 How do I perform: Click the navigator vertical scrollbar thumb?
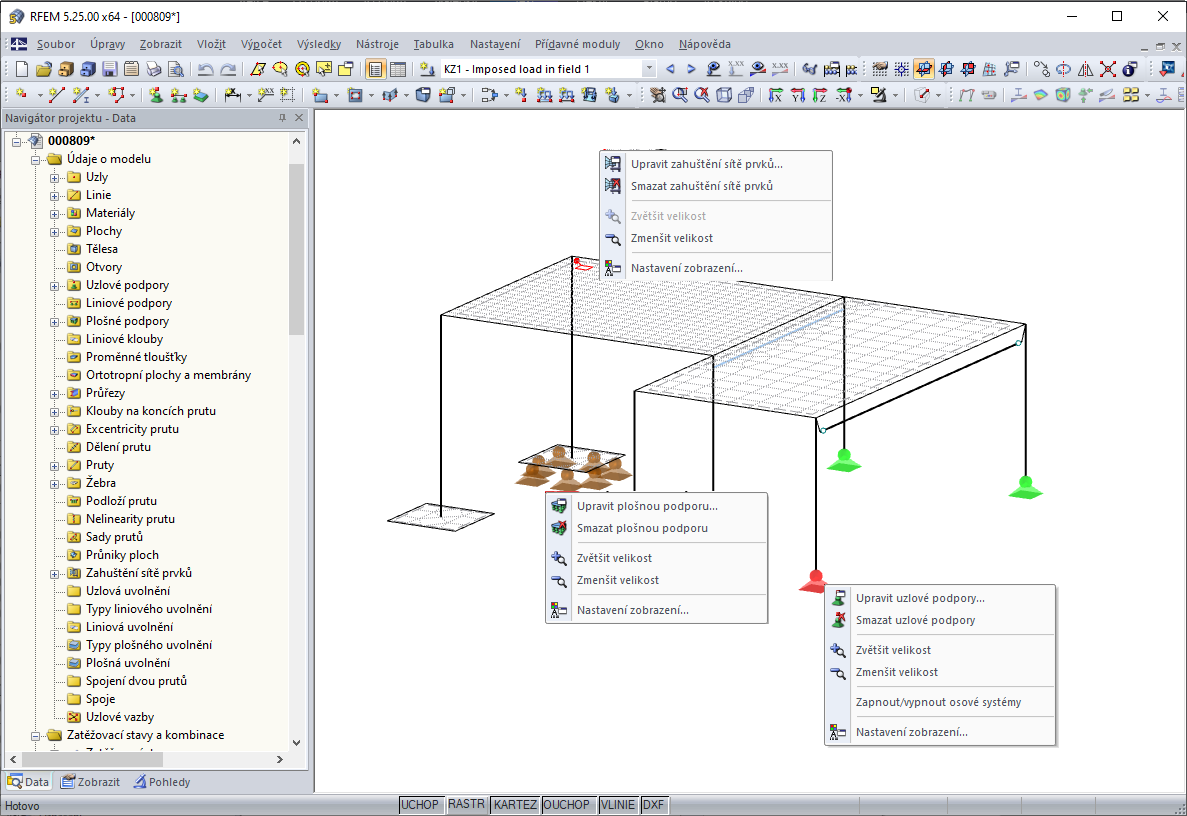(x=297, y=249)
